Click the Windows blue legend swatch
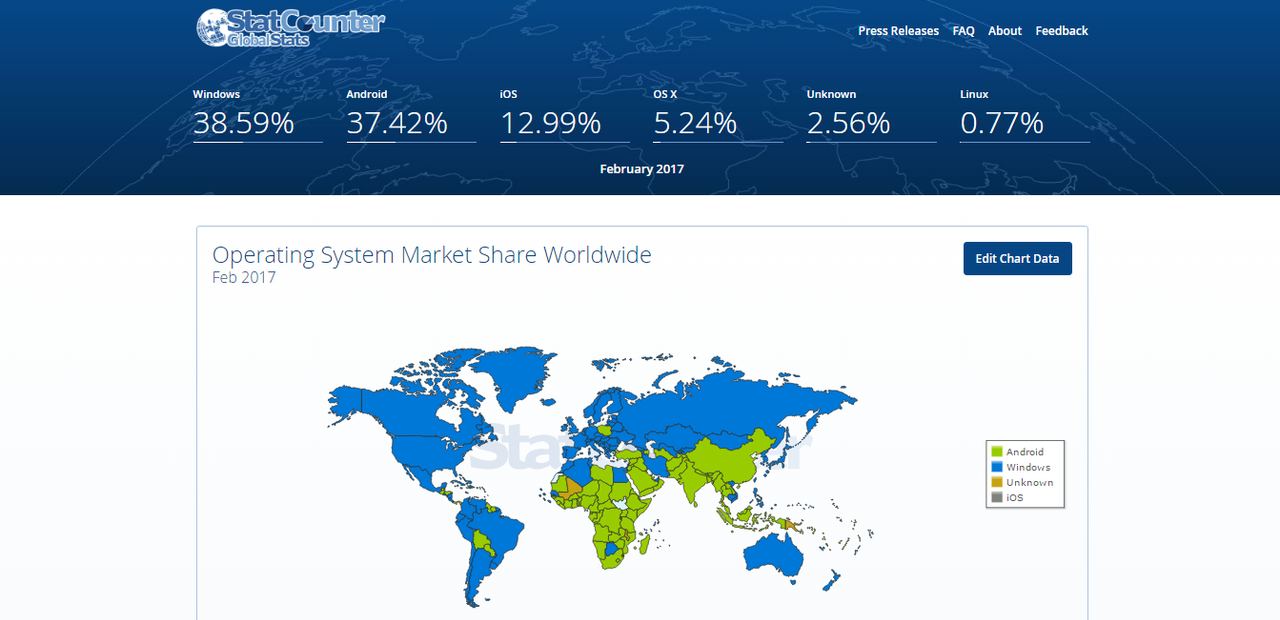The width and height of the screenshot is (1280, 620). [x=996, y=467]
